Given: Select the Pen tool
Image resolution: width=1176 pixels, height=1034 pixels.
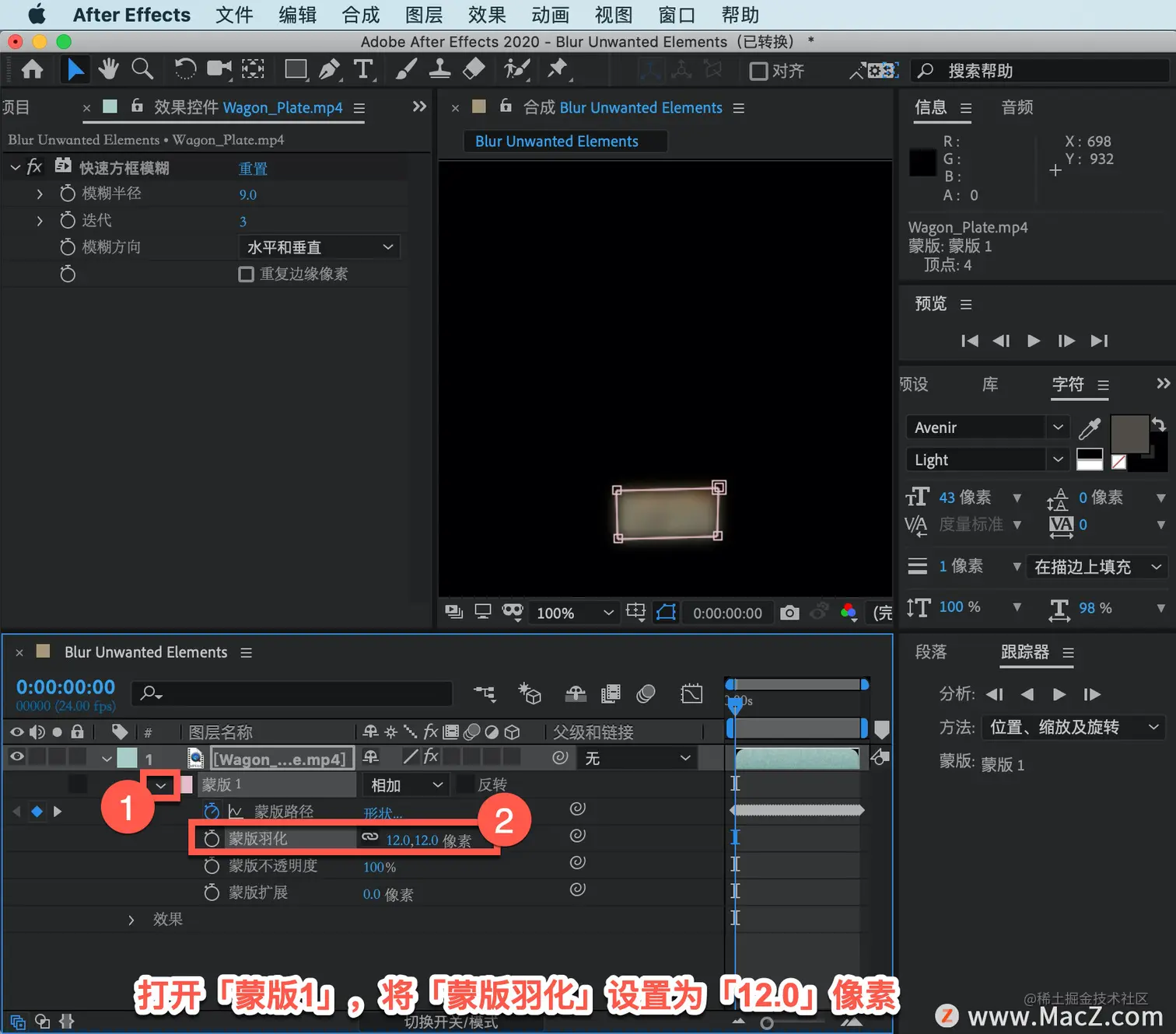Looking at the screenshot, I should point(330,69).
